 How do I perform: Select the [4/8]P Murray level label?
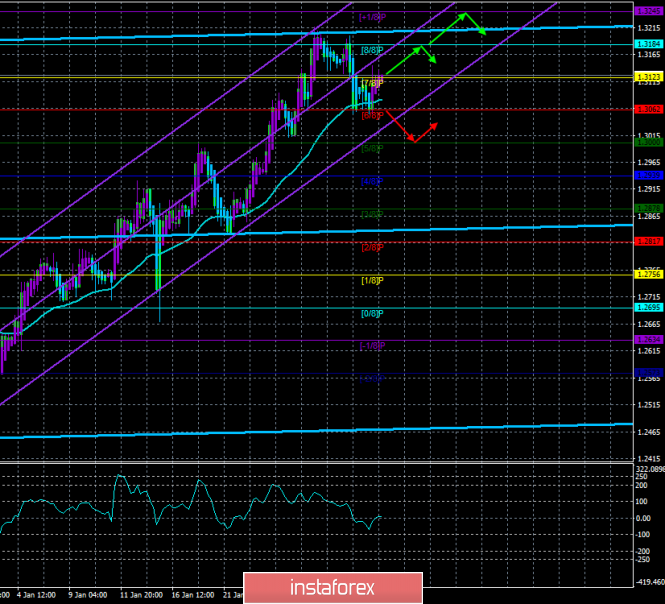point(372,182)
